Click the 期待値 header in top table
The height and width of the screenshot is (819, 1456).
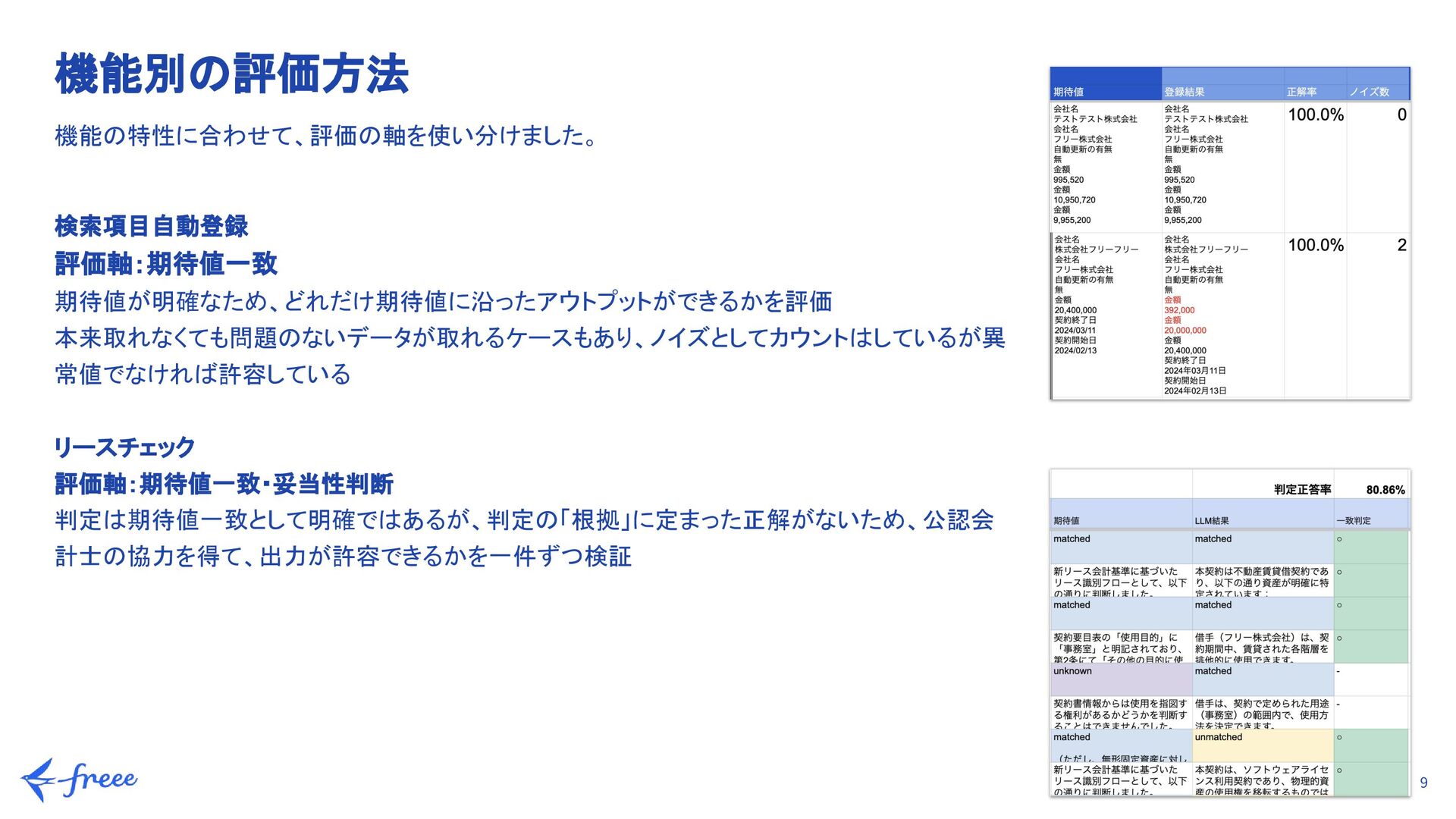(x=1068, y=92)
